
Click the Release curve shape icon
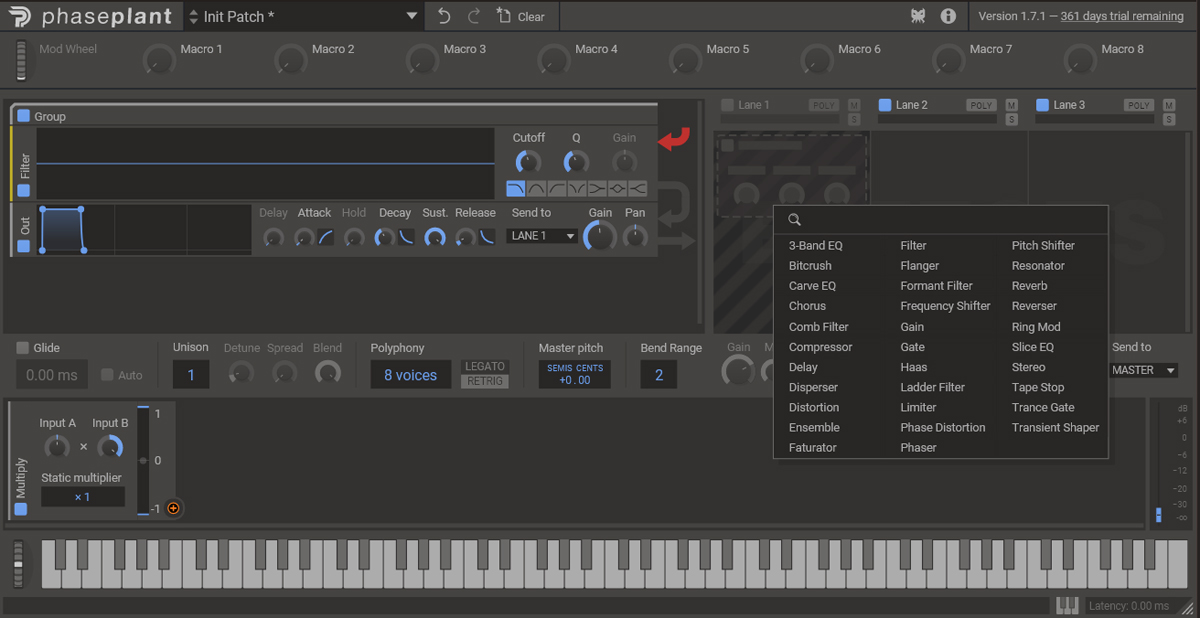click(x=486, y=237)
